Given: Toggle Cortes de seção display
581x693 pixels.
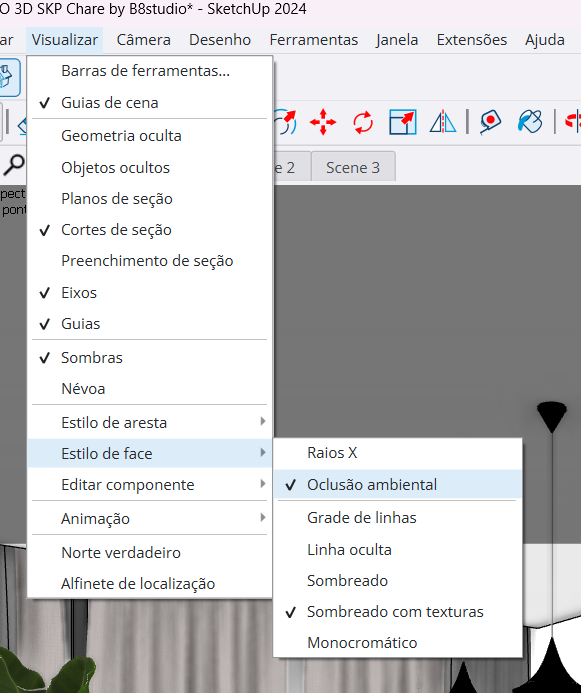Looking at the screenshot, I should coord(150,230).
